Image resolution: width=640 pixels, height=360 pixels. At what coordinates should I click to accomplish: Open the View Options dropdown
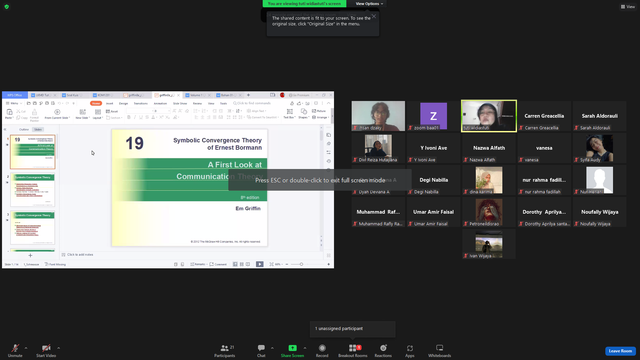pyautogui.click(x=369, y=4)
